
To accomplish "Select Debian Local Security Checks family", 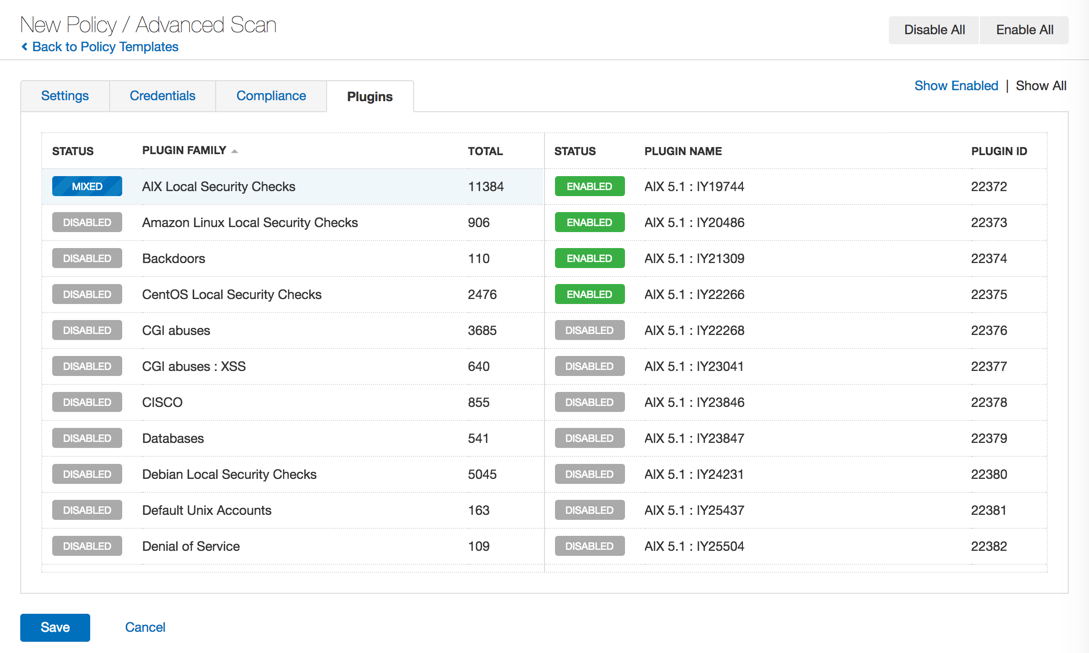I will click(229, 474).
